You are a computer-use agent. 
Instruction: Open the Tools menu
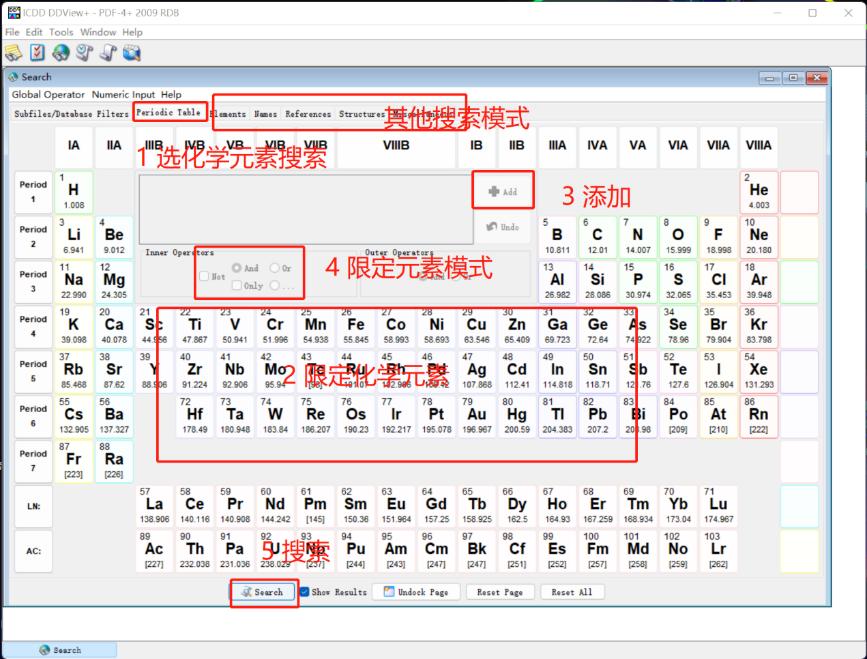point(61,31)
